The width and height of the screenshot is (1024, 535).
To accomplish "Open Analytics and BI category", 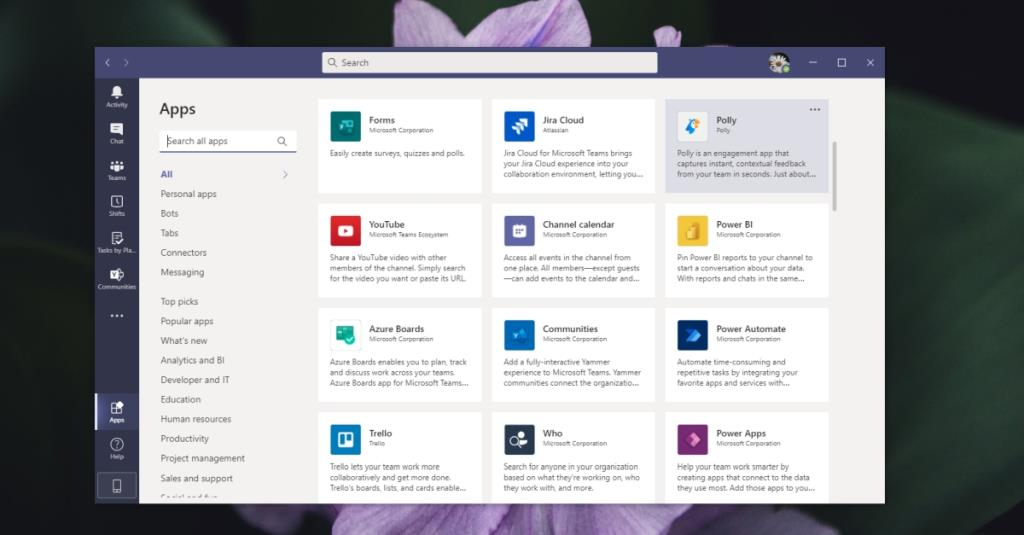I will click(193, 361).
